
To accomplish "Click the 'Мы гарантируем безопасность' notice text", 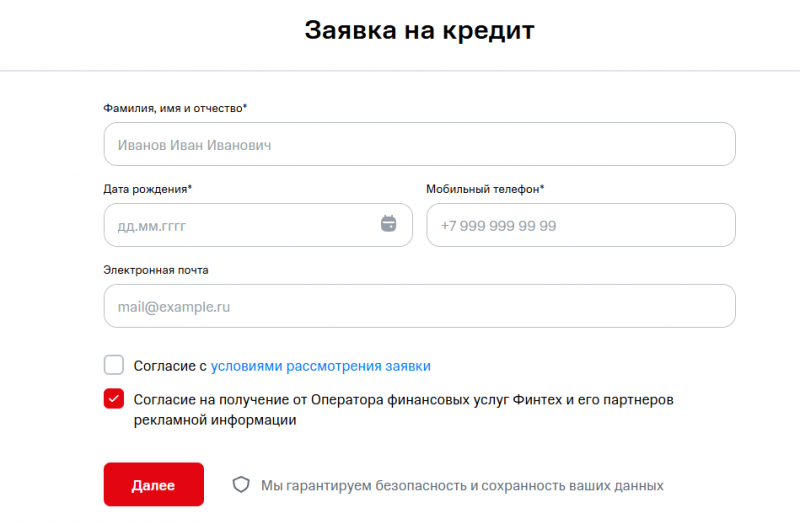I will pos(462,486).
